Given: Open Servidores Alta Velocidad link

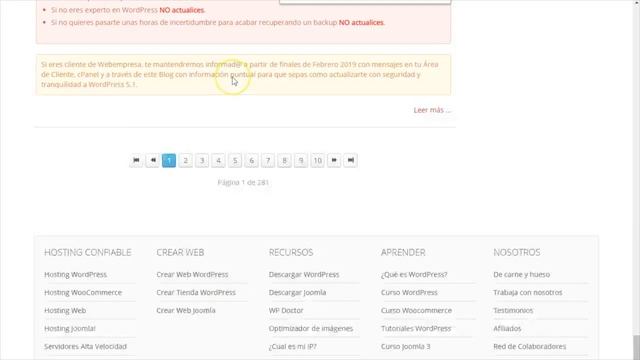Looking at the screenshot, I should pos(85,346).
